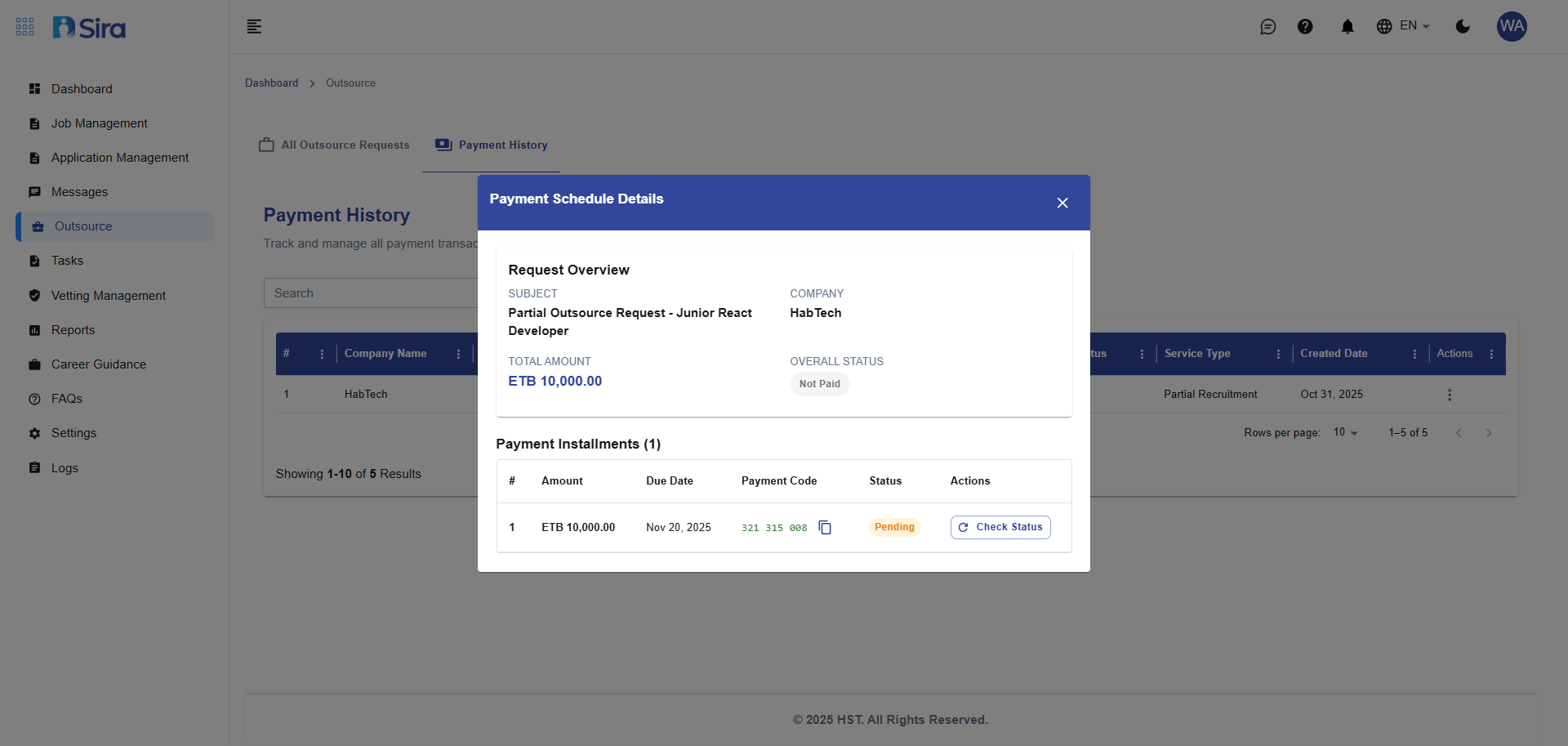Switch to All Outsource Requests tab
The width and height of the screenshot is (1568, 746).
[335, 145]
